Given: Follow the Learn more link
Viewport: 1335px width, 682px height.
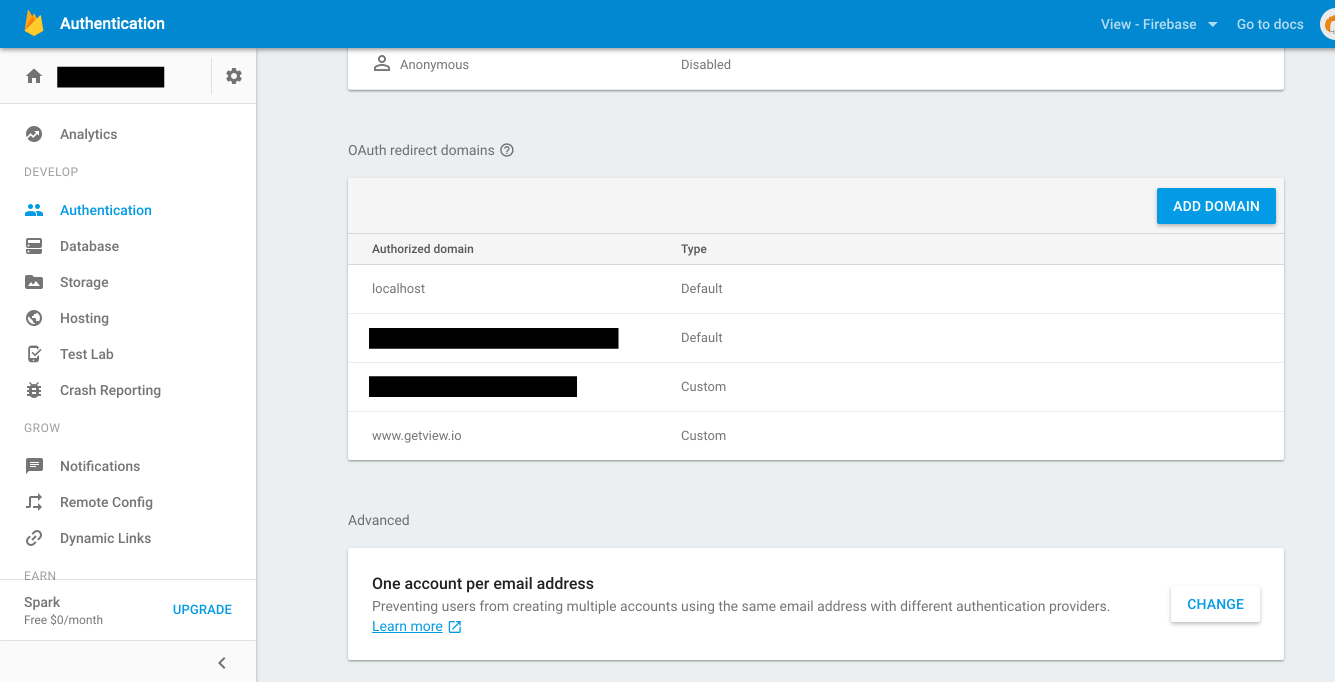Looking at the screenshot, I should [x=407, y=626].
